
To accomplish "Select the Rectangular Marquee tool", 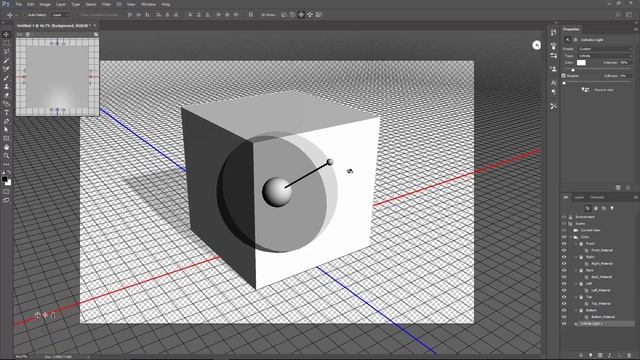I will click(x=6, y=43).
